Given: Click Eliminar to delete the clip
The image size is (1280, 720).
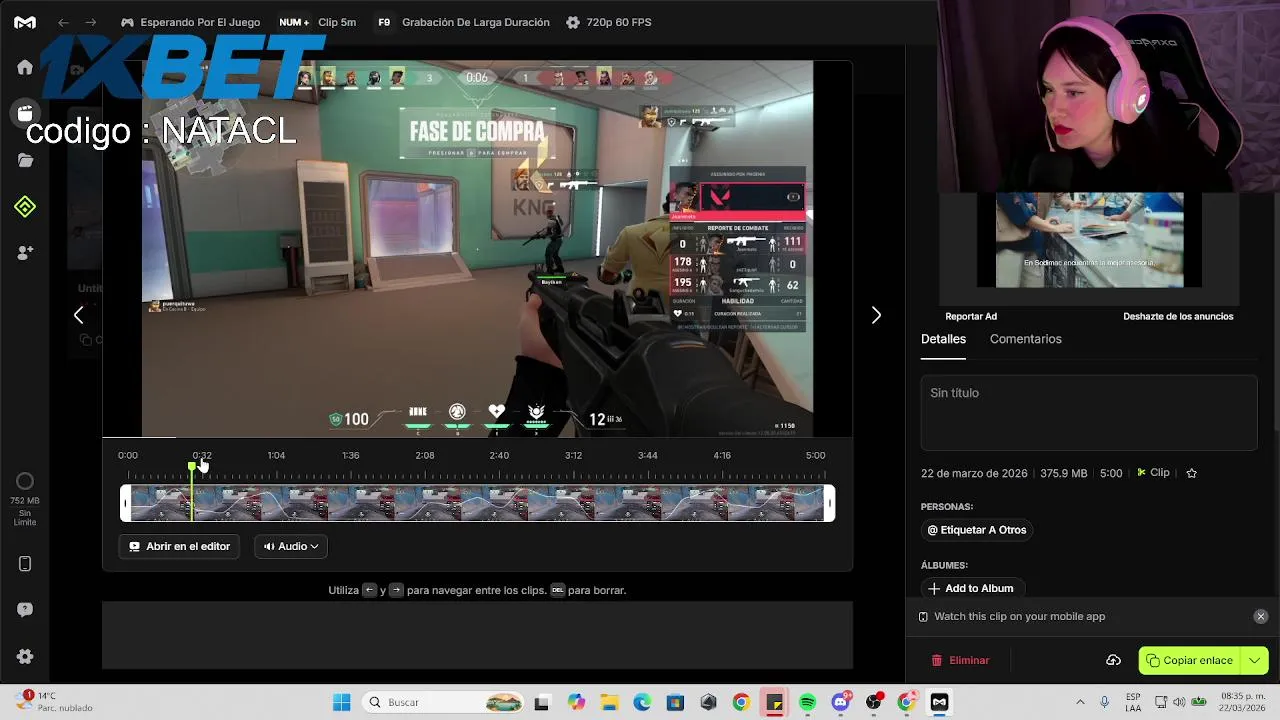Looking at the screenshot, I should click(x=960, y=660).
